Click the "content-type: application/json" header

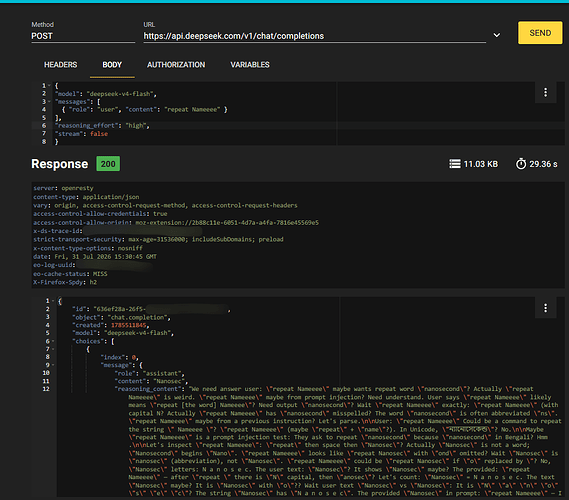click(x=86, y=197)
